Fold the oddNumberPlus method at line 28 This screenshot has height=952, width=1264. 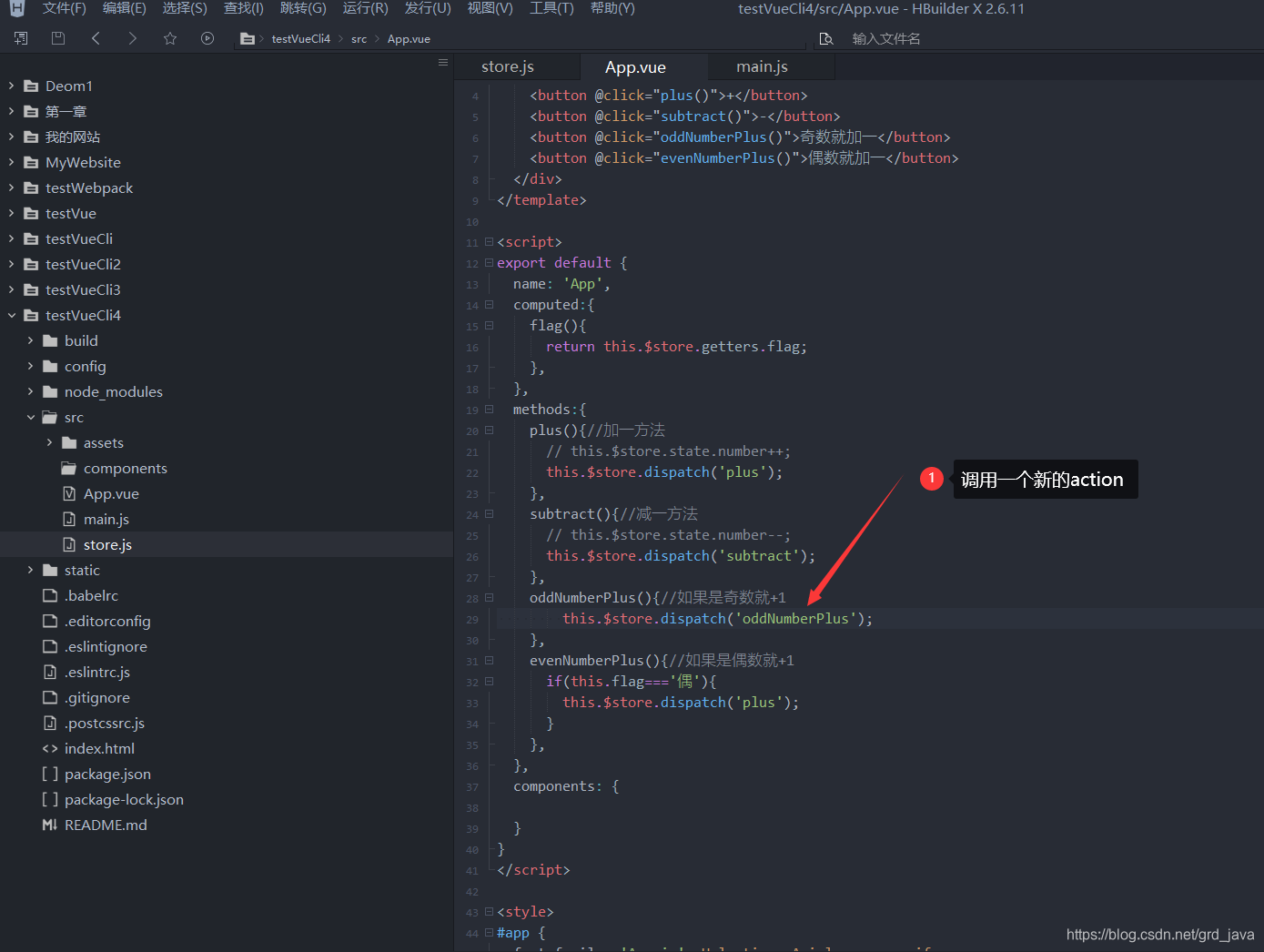(x=489, y=598)
